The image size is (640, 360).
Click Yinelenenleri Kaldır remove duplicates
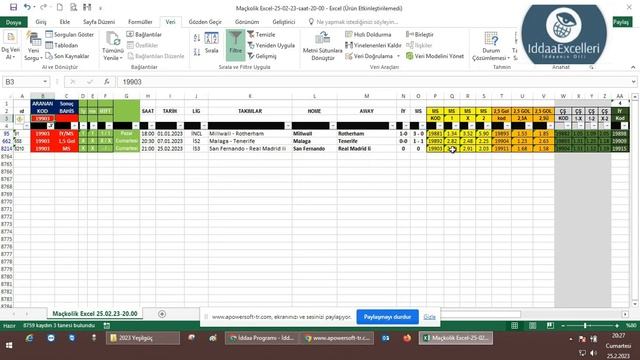point(373,45)
